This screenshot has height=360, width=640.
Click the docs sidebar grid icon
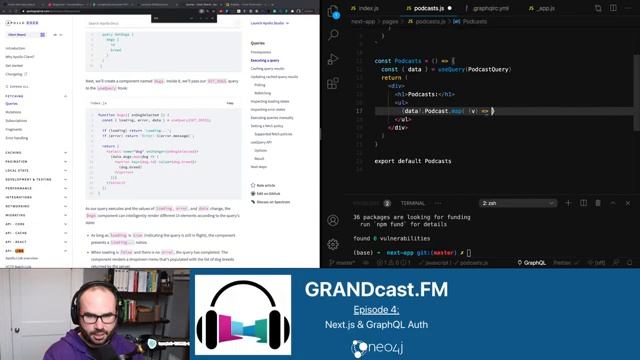42,35
